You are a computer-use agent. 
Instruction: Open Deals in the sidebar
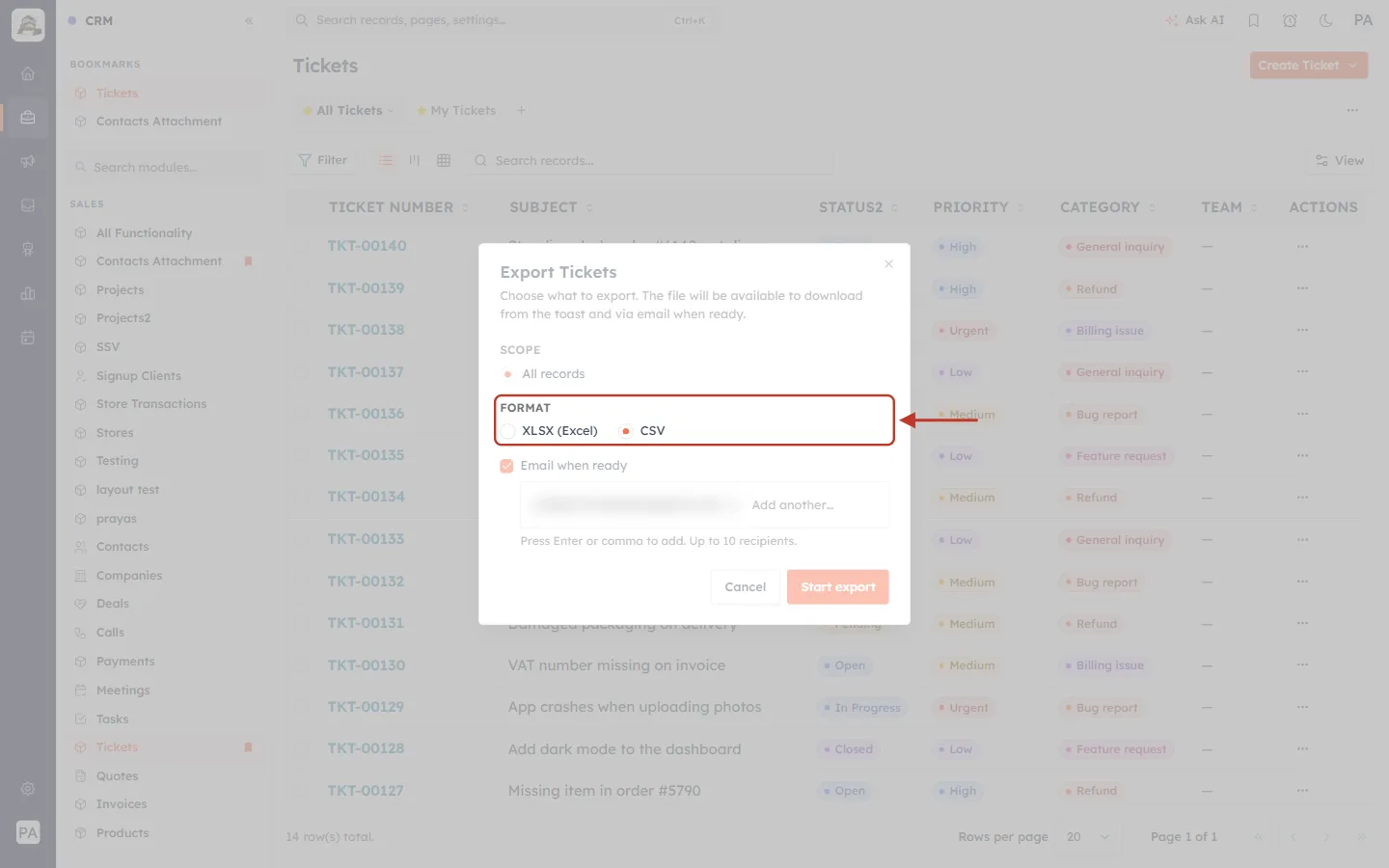click(113, 604)
